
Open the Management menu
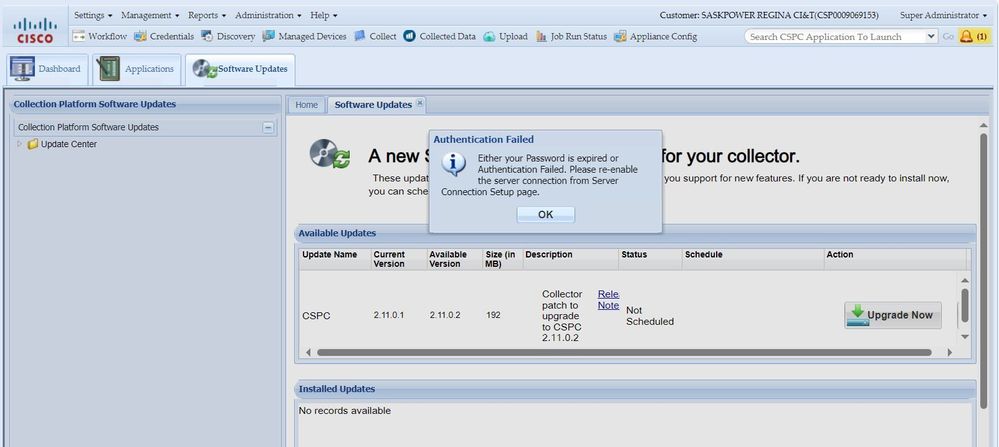pos(150,15)
